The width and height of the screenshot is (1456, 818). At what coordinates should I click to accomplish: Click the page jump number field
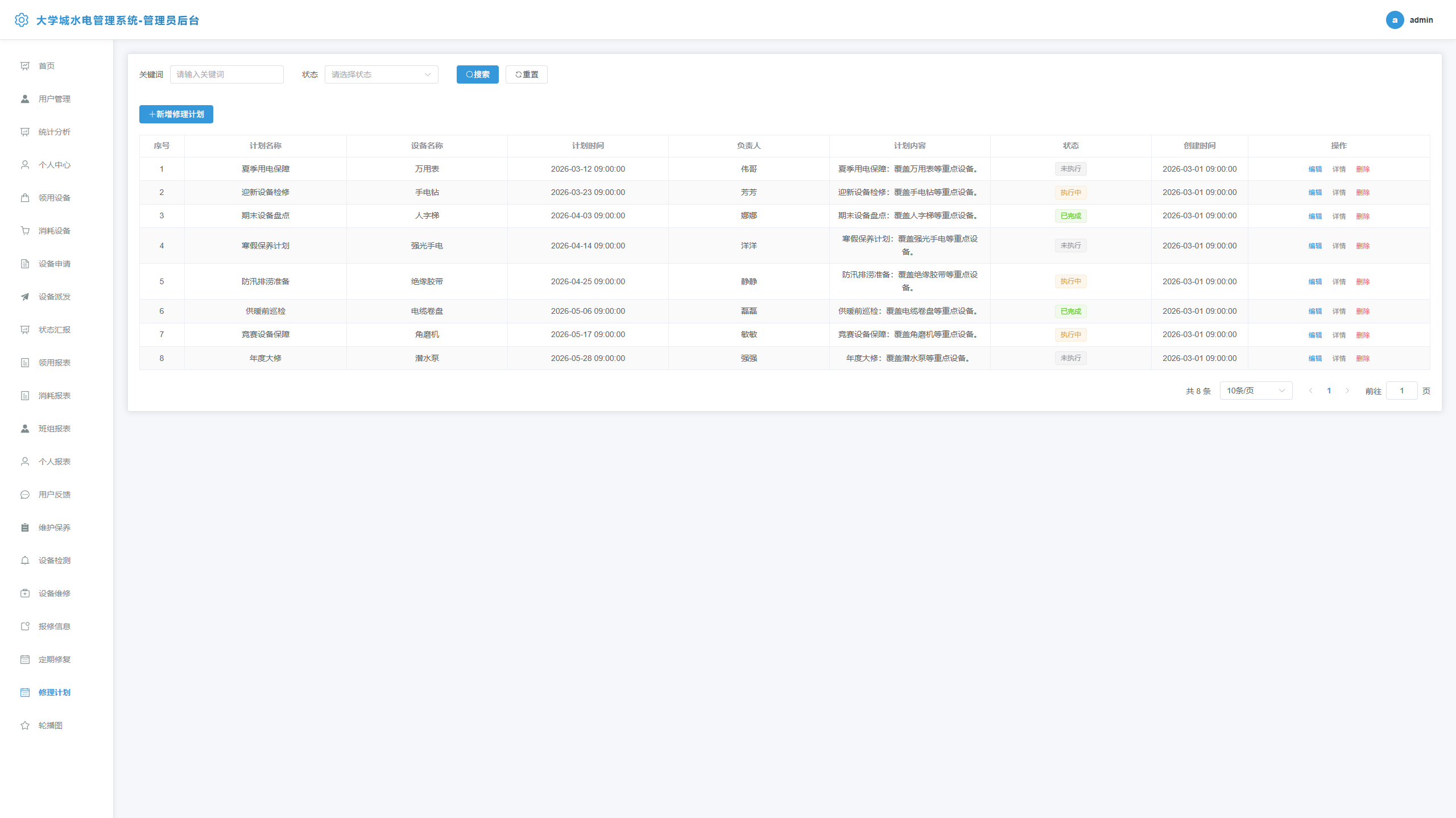click(1401, 391)
